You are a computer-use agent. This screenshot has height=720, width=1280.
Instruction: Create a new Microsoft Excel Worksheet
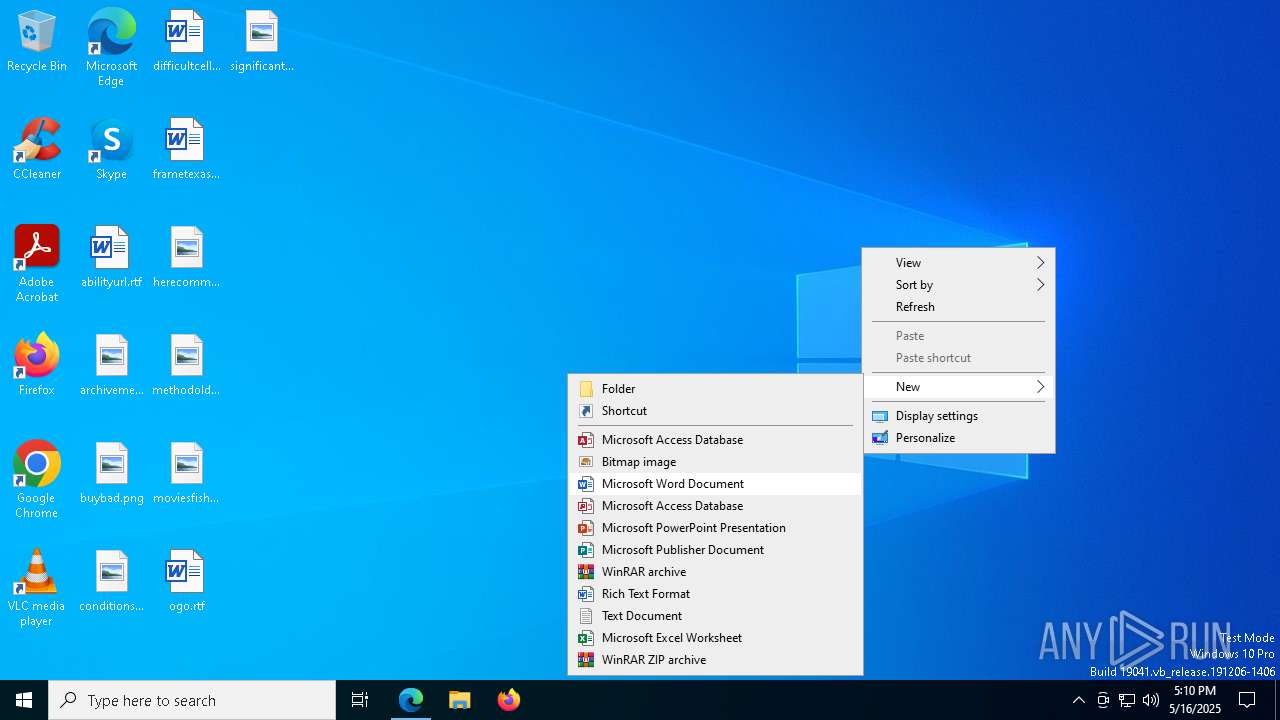point(715,638)
